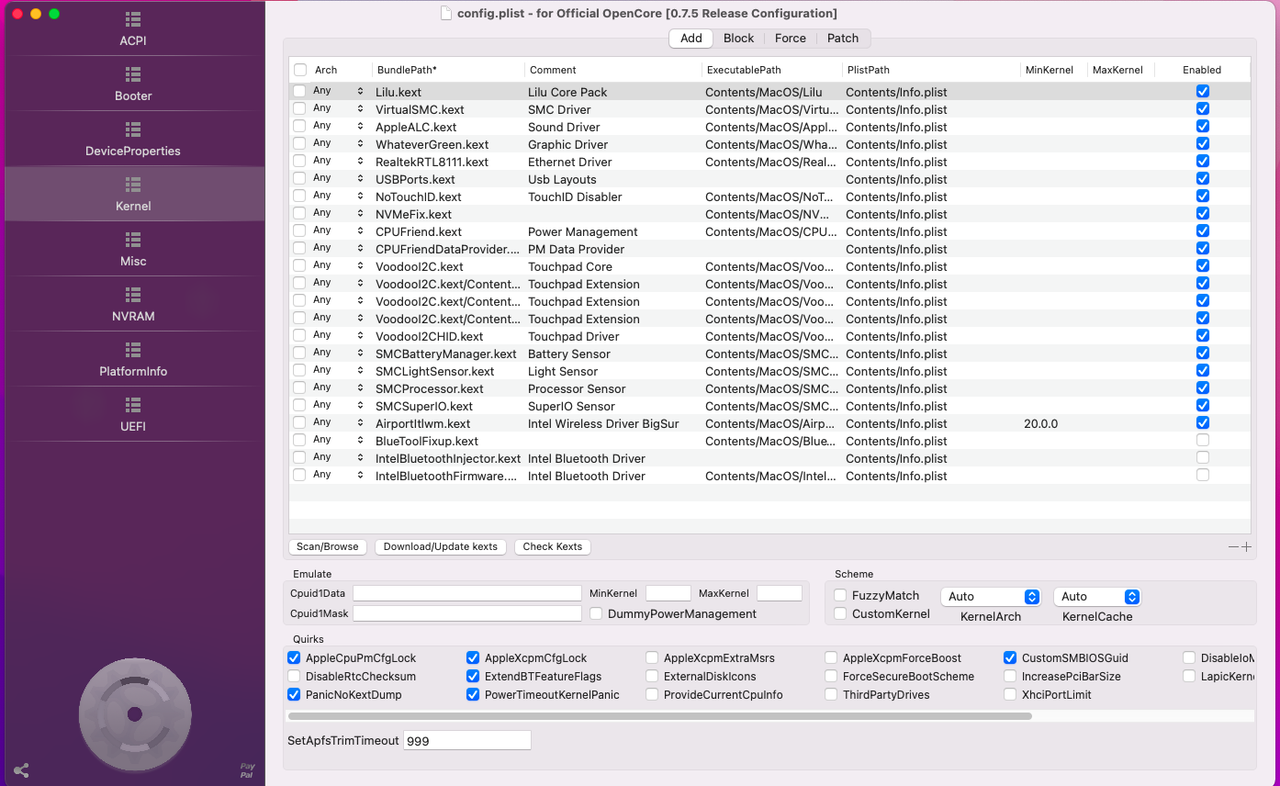
Task: Open the KernelCache Auto dropdown
Action: click(1097, 596)
